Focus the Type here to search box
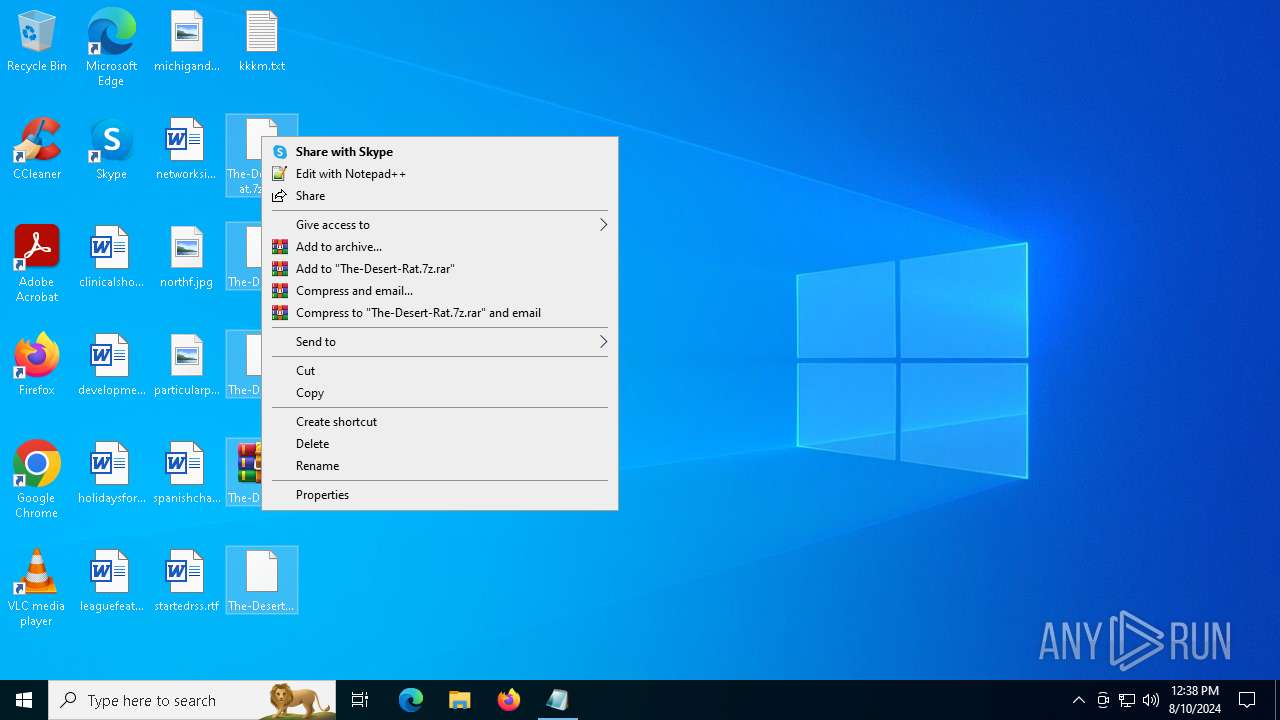 192,700
